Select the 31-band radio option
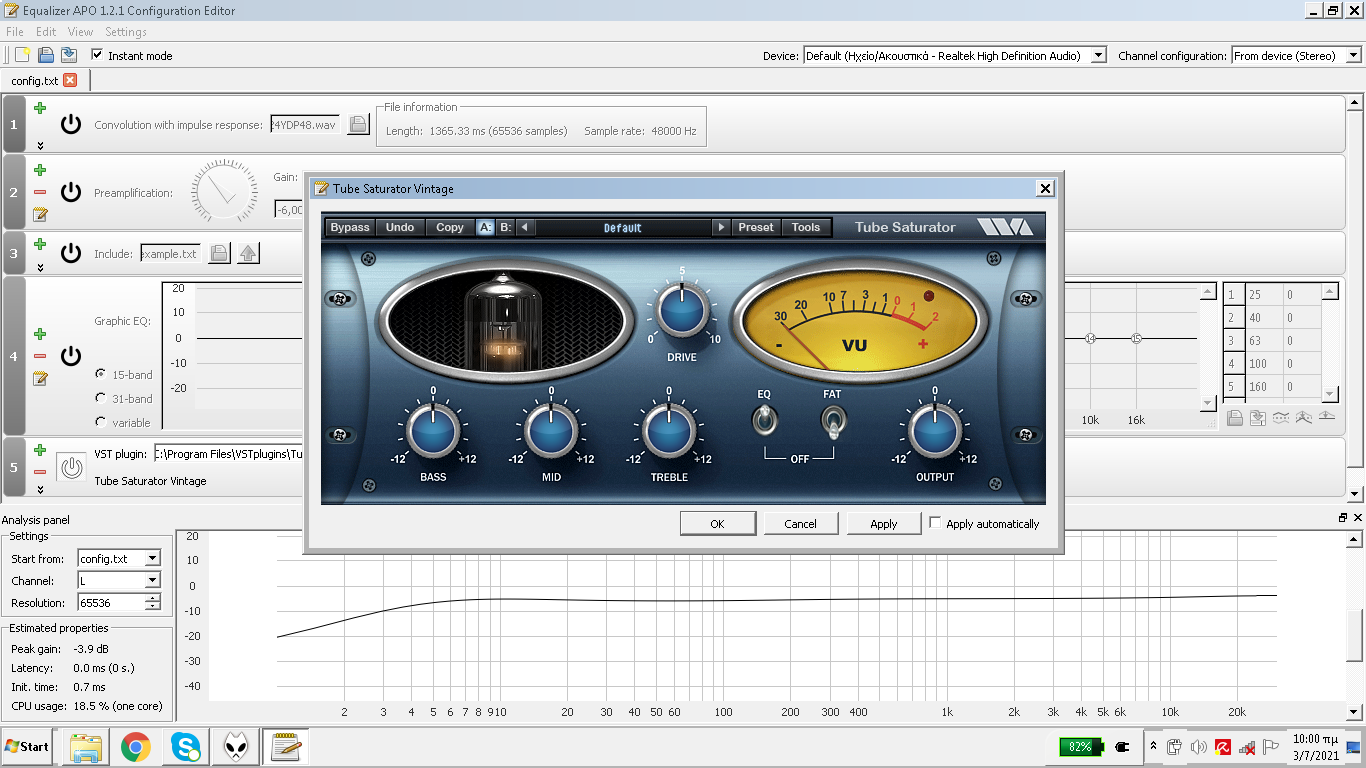Image resolution: width=1366 pixels, height=768 pixels. coord(101,398)
